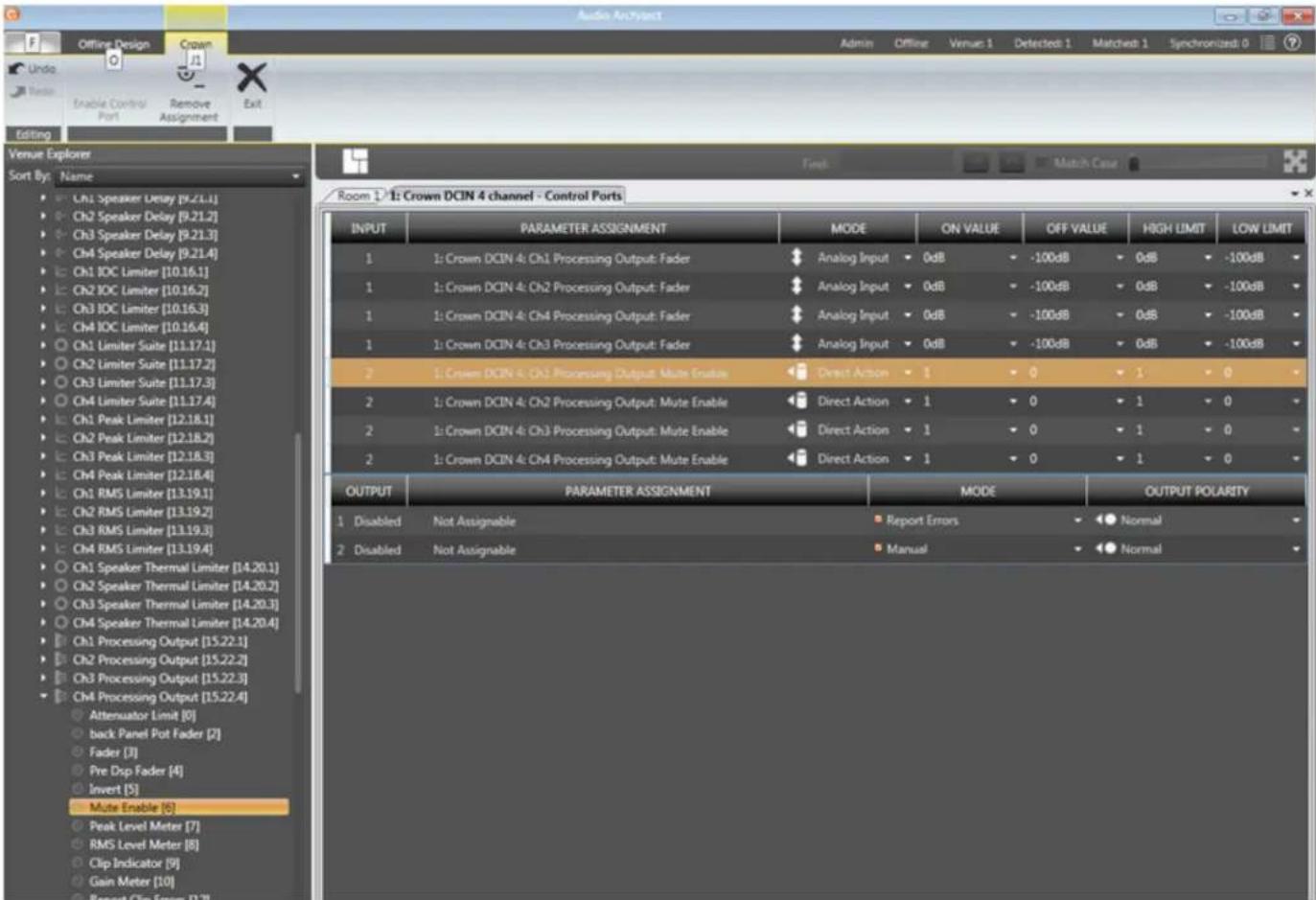Click the orange marker beside Manual mode

click(878, 548)
